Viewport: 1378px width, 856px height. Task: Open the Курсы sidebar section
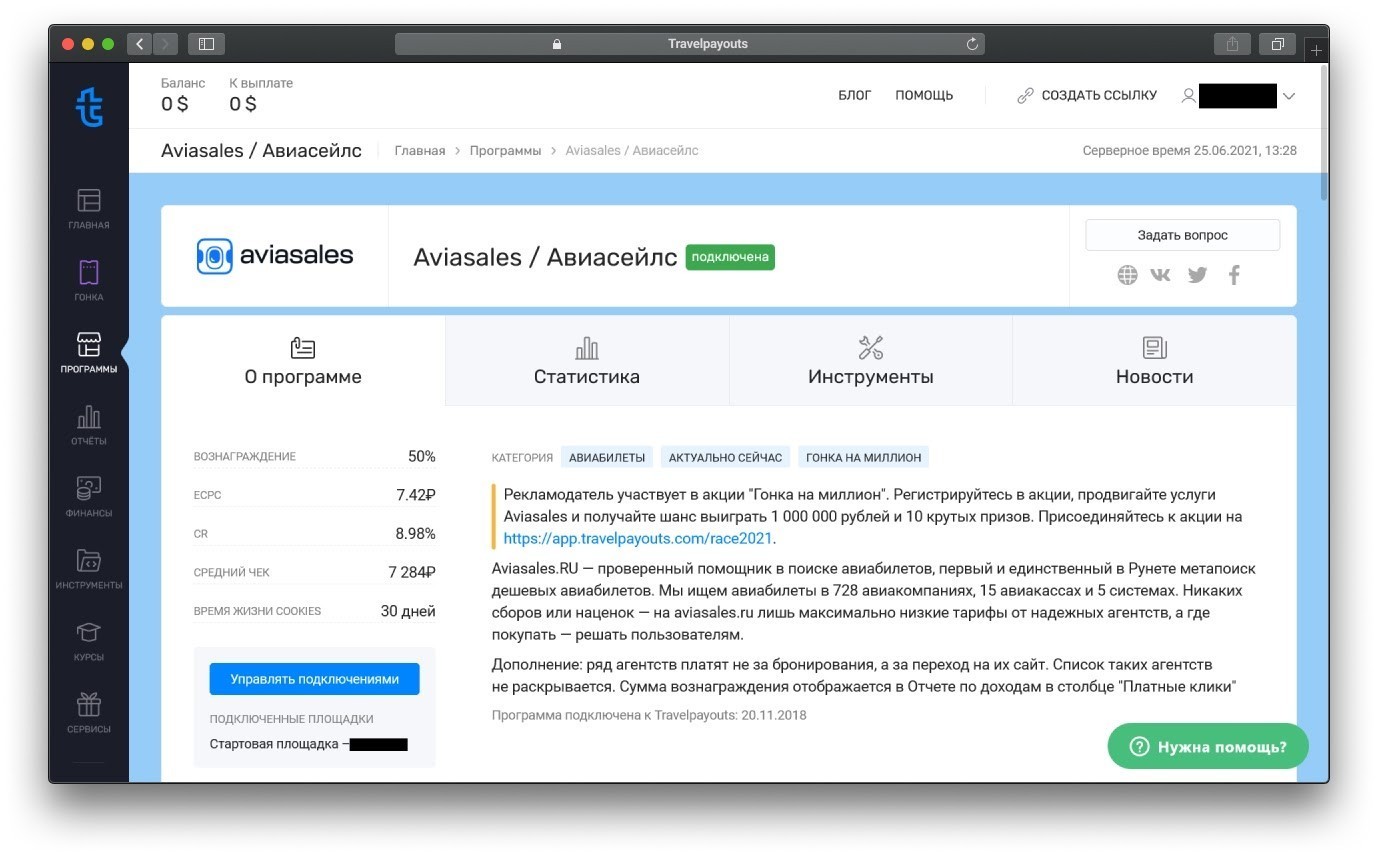89,640
